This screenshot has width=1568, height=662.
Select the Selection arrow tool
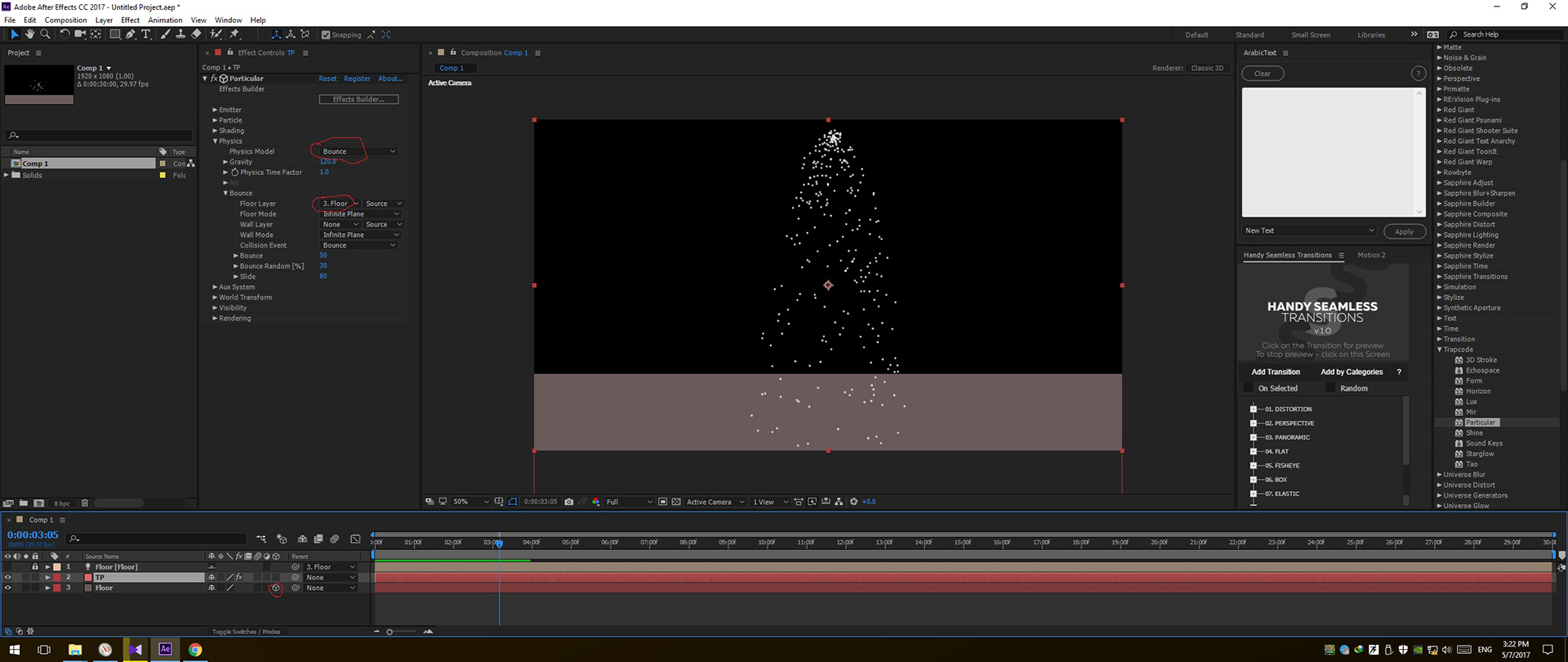tap(15, 34)
